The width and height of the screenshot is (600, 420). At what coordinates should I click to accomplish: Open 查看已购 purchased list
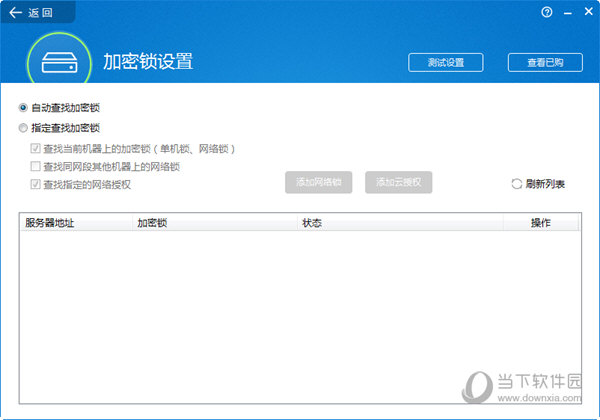click(x=545, y=62)
